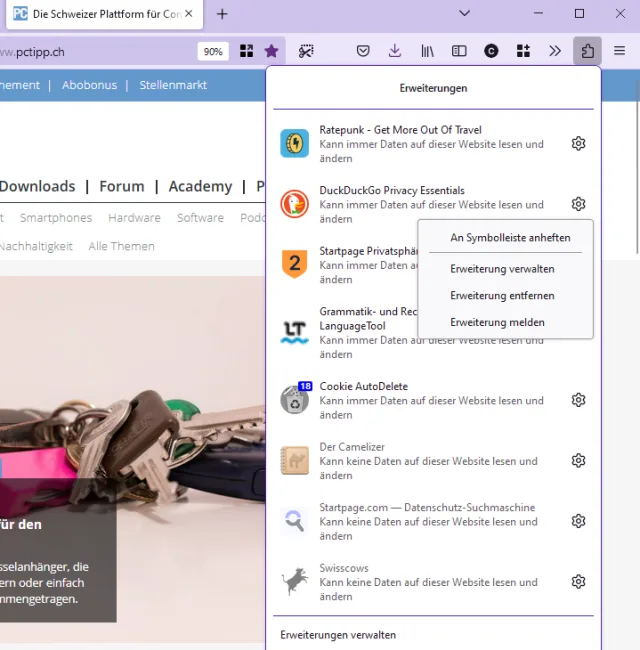Open settings gear for Ratepunk extension
Image resolution: width=640 pixels, height=650 pixels.
pos(578,144)
